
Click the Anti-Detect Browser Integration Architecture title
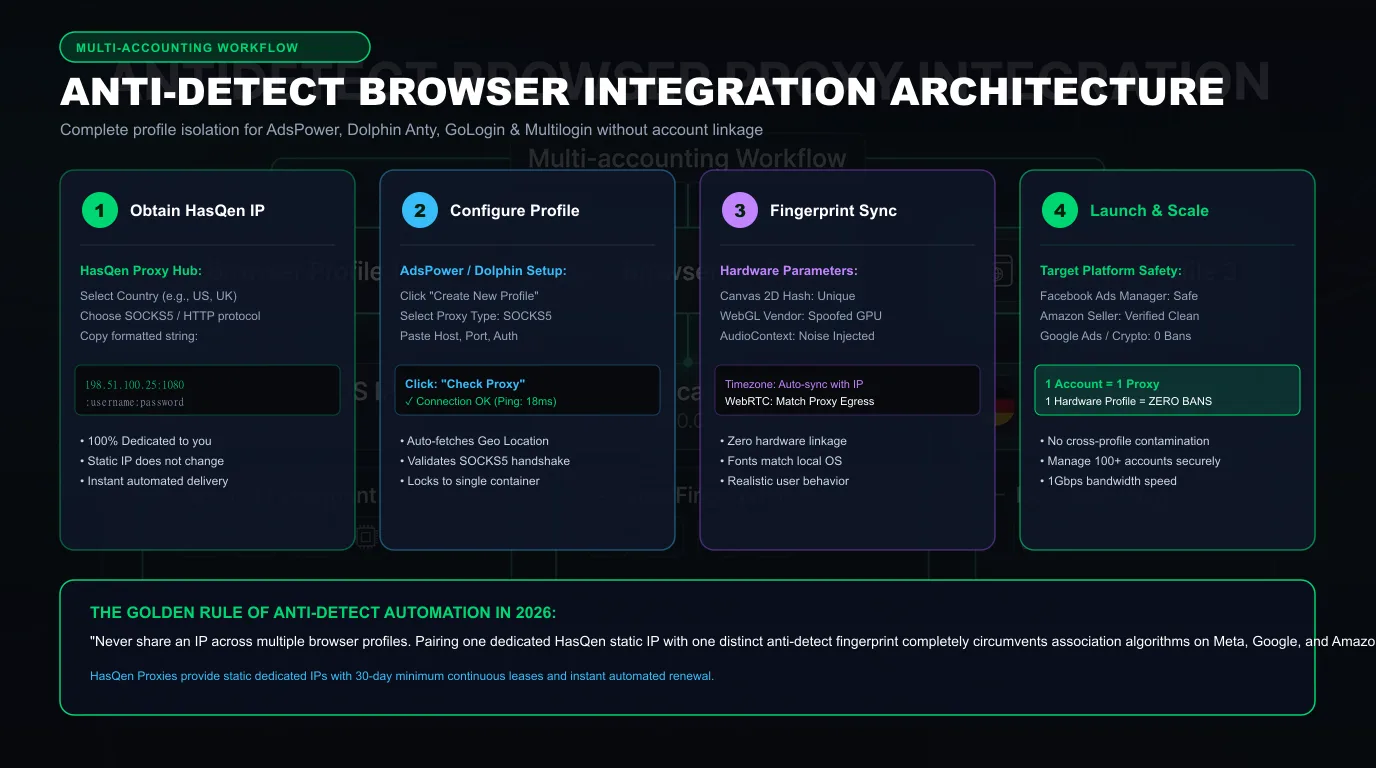pyautogui.click(x=642, y=91)
